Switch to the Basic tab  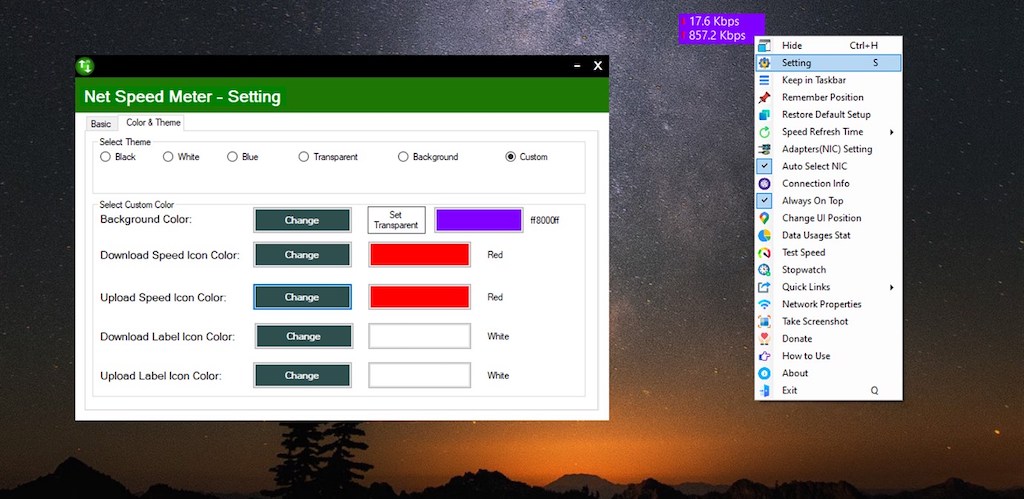(101, 124)
